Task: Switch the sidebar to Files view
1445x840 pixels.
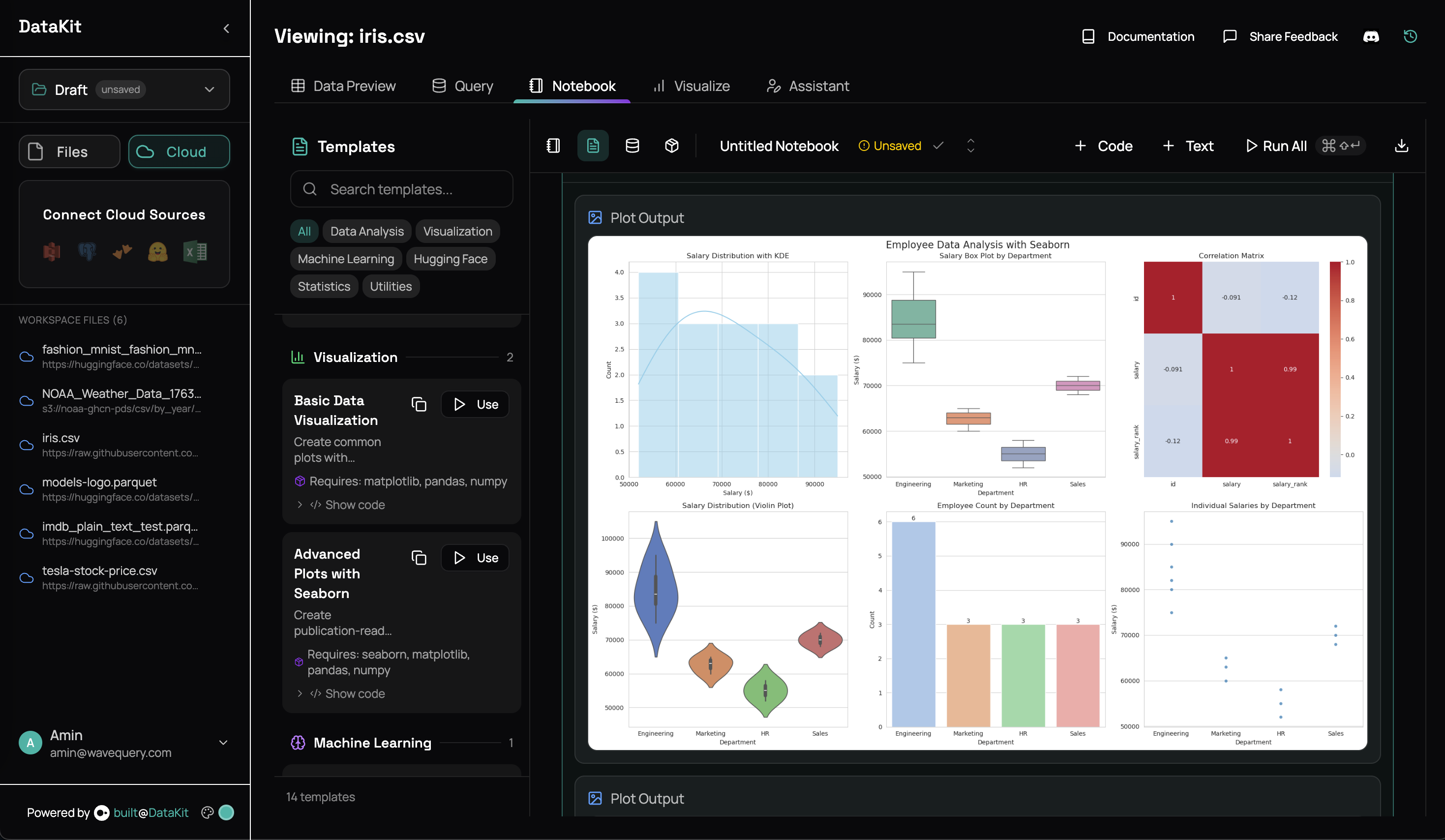Action: tap(69, 151)
